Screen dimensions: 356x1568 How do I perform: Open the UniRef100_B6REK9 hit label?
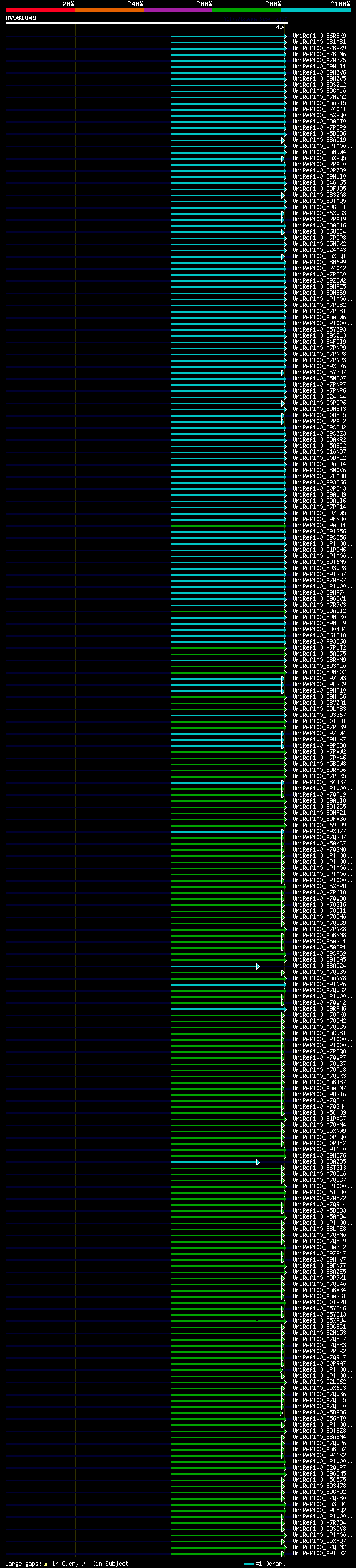coord(319,36)
